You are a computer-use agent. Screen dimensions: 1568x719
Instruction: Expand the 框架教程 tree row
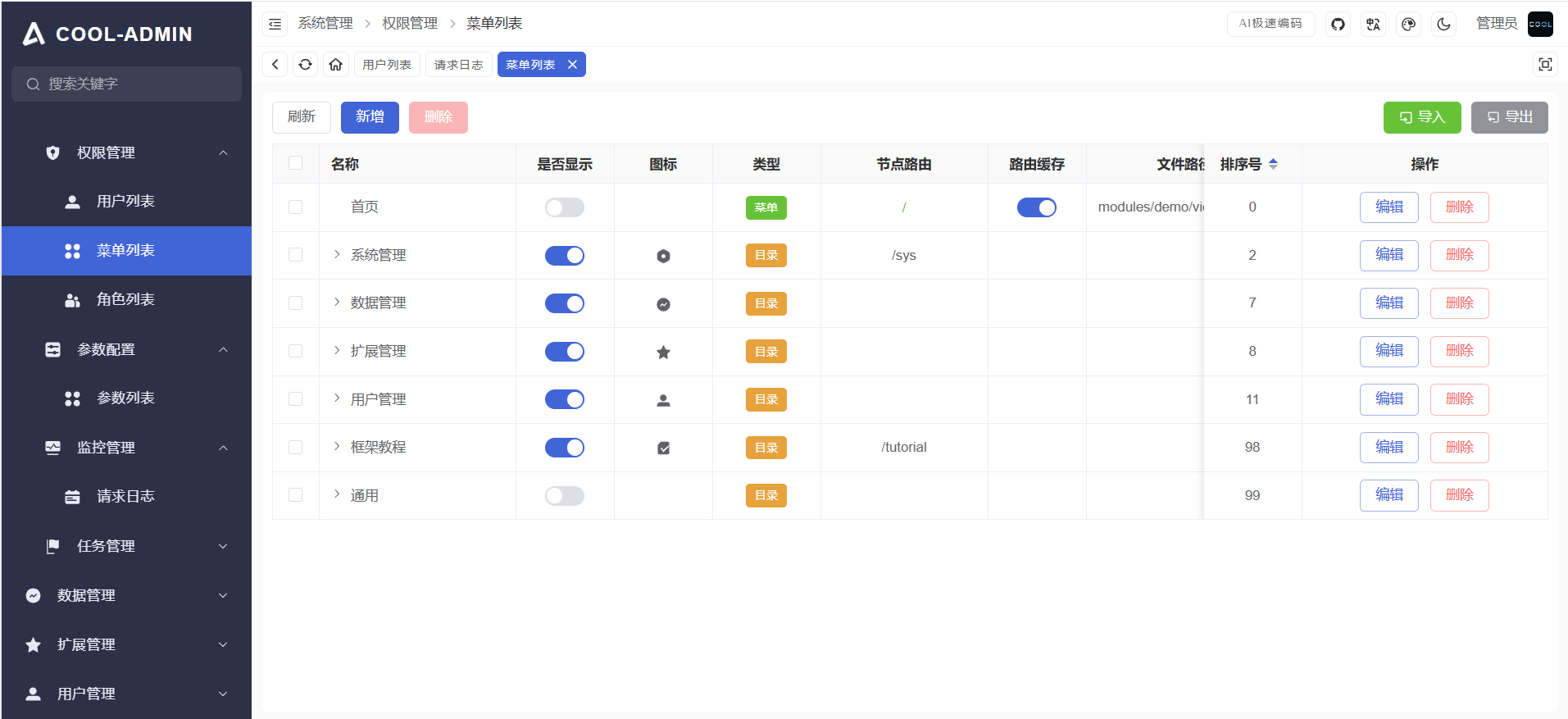337,447
